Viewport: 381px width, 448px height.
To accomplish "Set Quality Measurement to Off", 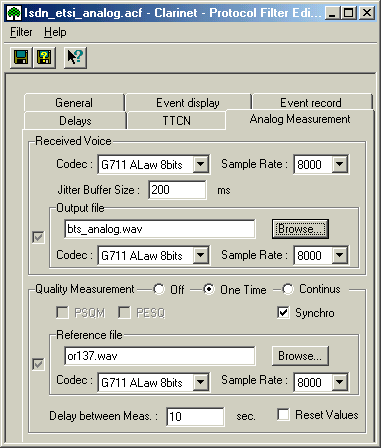I will [159, 289].
